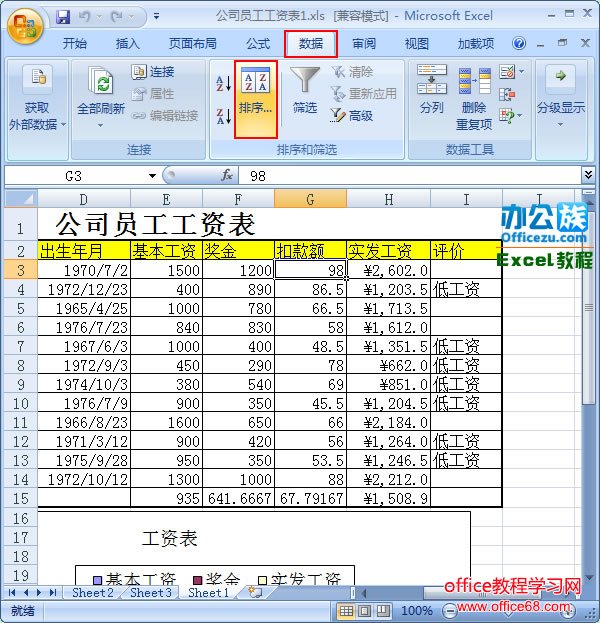Open the 开始 ribbon tab
Viewport: 600px width, 623px height.
pyautogui.click(x=75, y=43)
